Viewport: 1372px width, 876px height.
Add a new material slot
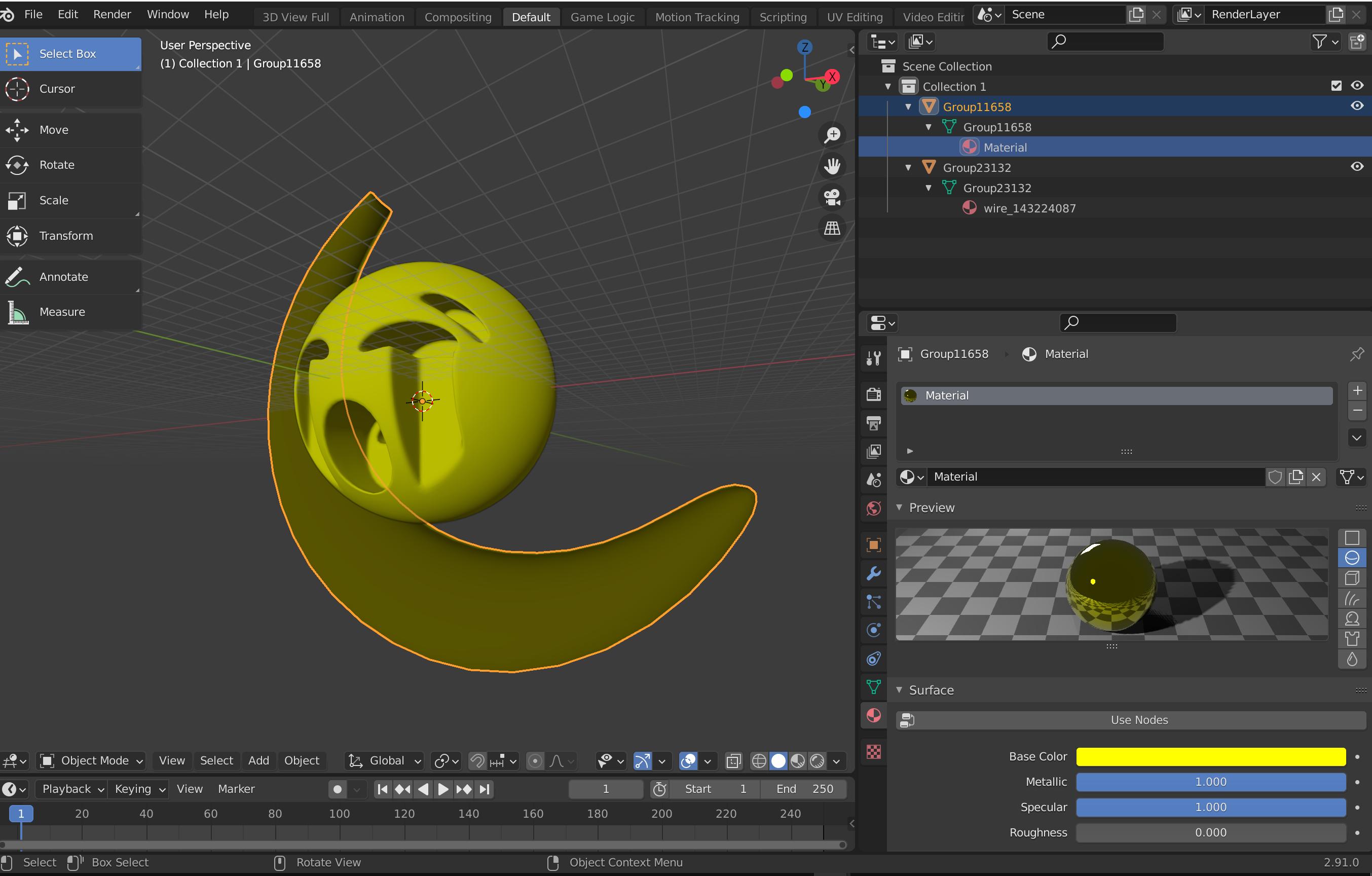1357,390
